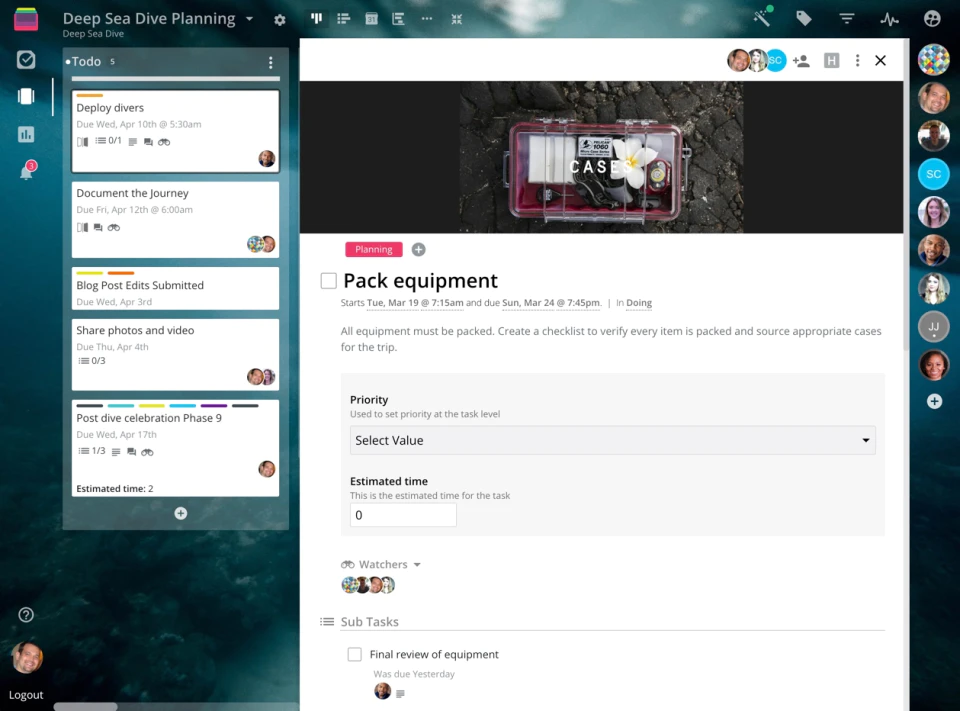This screenshot has height=711, width=960.
Task: Click the Estimated time input field
Action: tap(403, 516)
